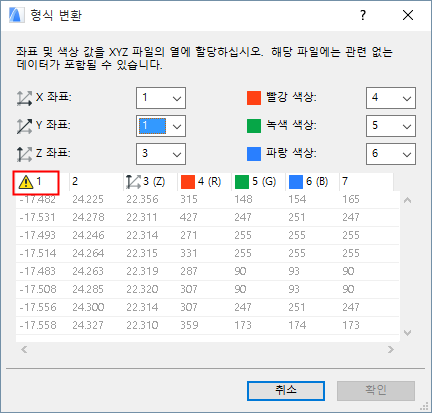This screenshot has width=432, height=413.
Task: Click the blue color swatch beside 파랑 색상
Action: click(254, 154)
